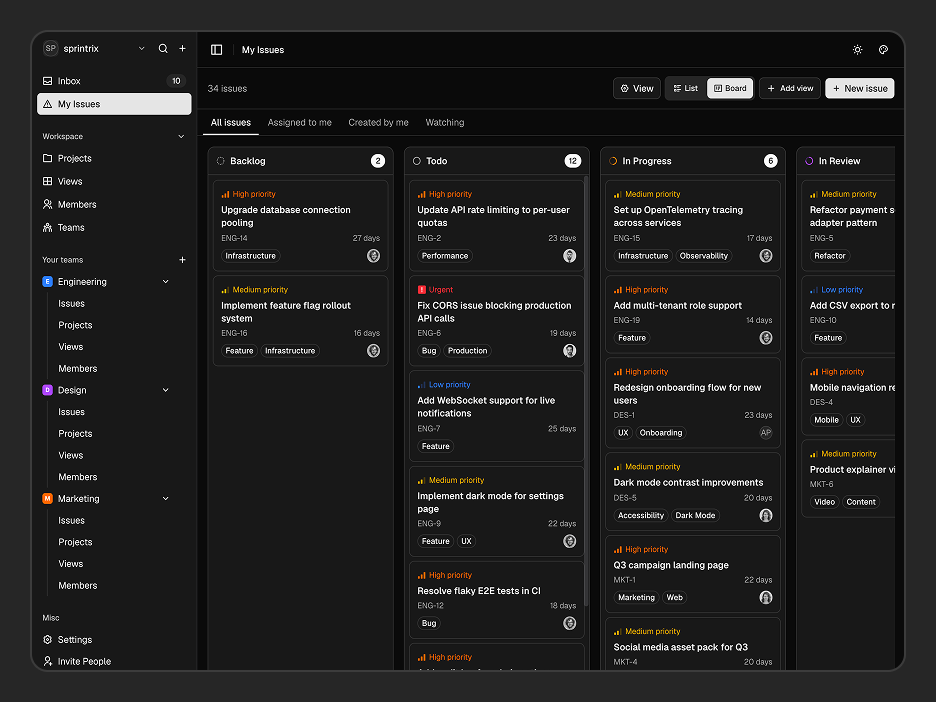936x702 pixels.
Task: Click the blue Engineering team badge icon
Action: click(x=48, y=282)
